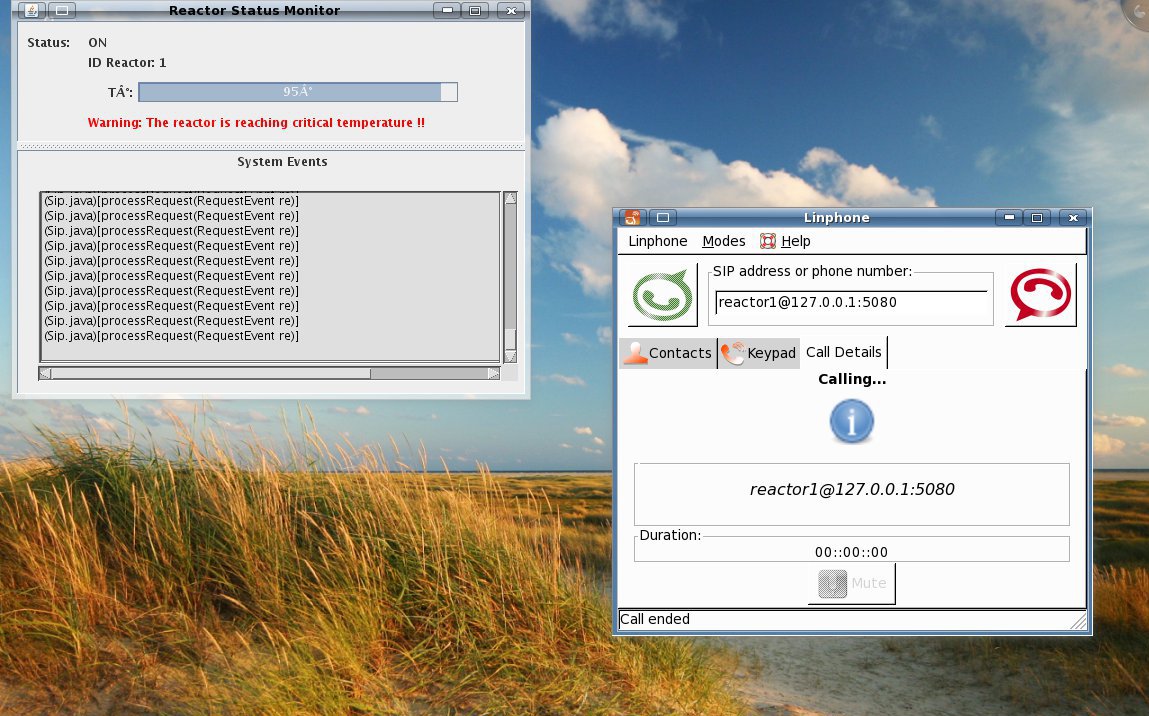Viewport: 1149px width, 716px height.
Task: Click the italic reactor1@127.0.0.1:5080 callee text
Action: coord(852,490)
